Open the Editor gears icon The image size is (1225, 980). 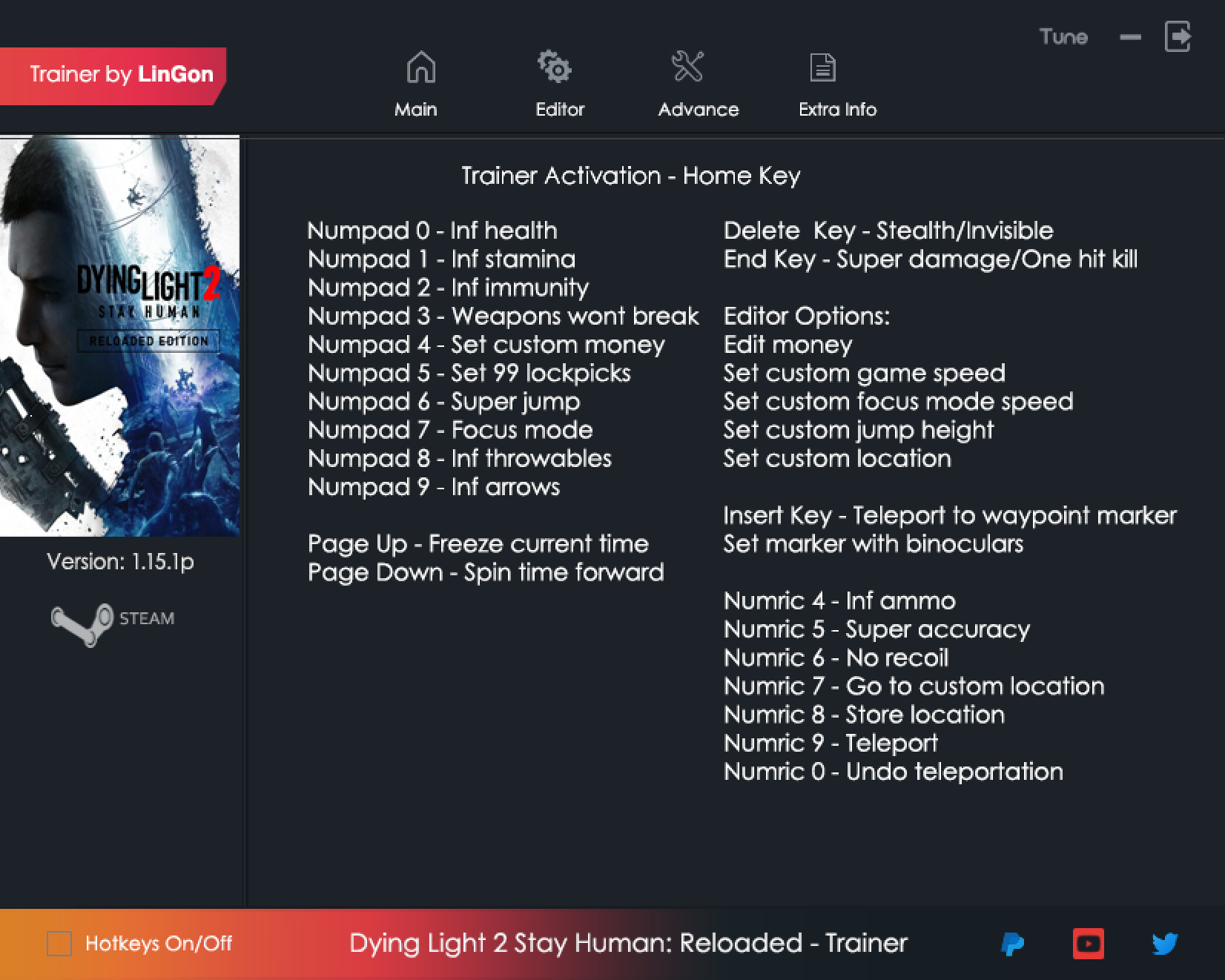(555, 67)
